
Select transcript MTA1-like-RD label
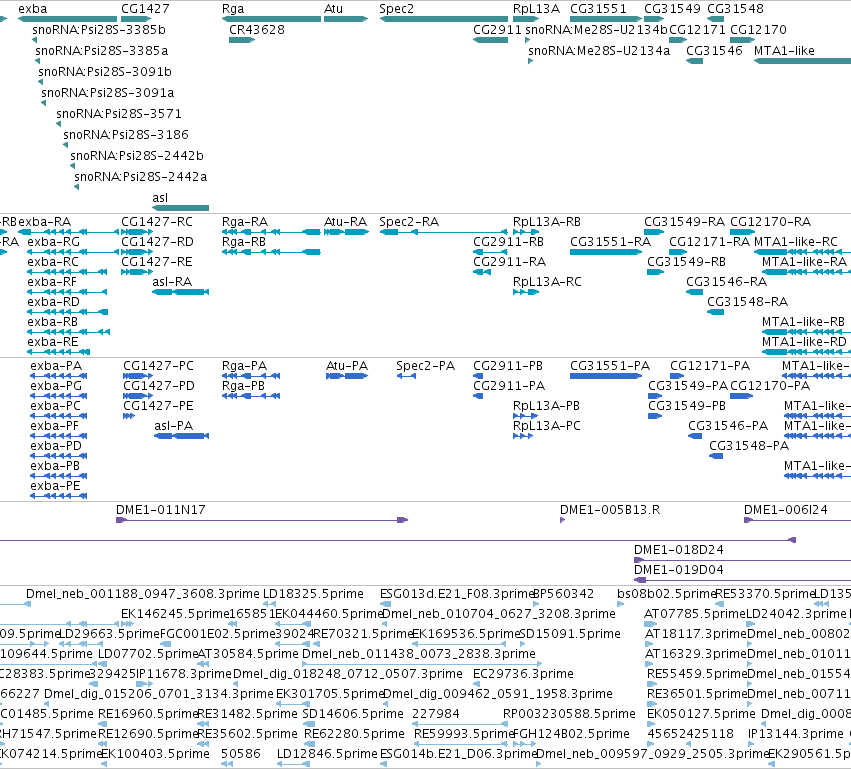tap(804, 342)
